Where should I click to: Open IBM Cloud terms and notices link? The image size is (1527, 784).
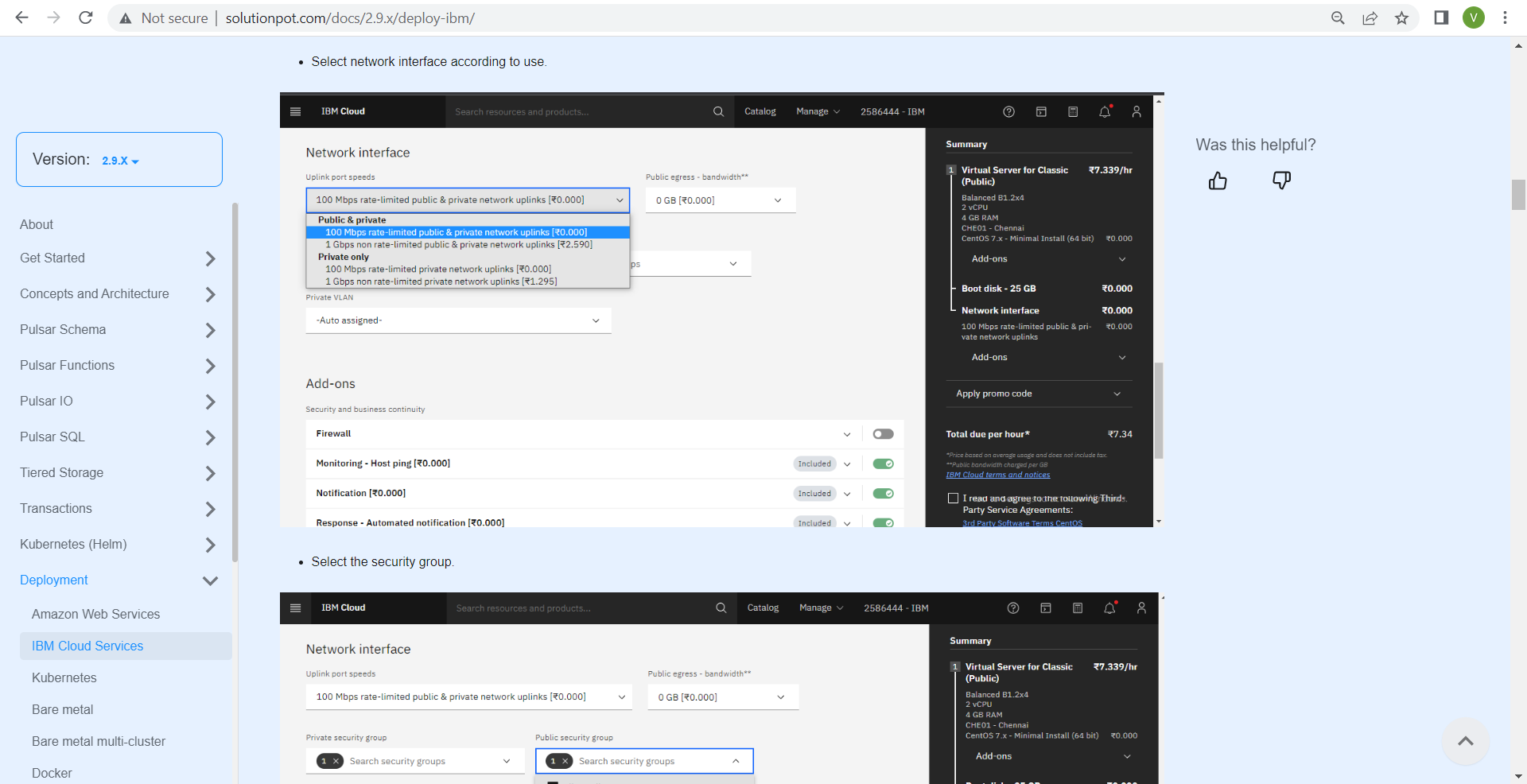(x=998, y=475)
